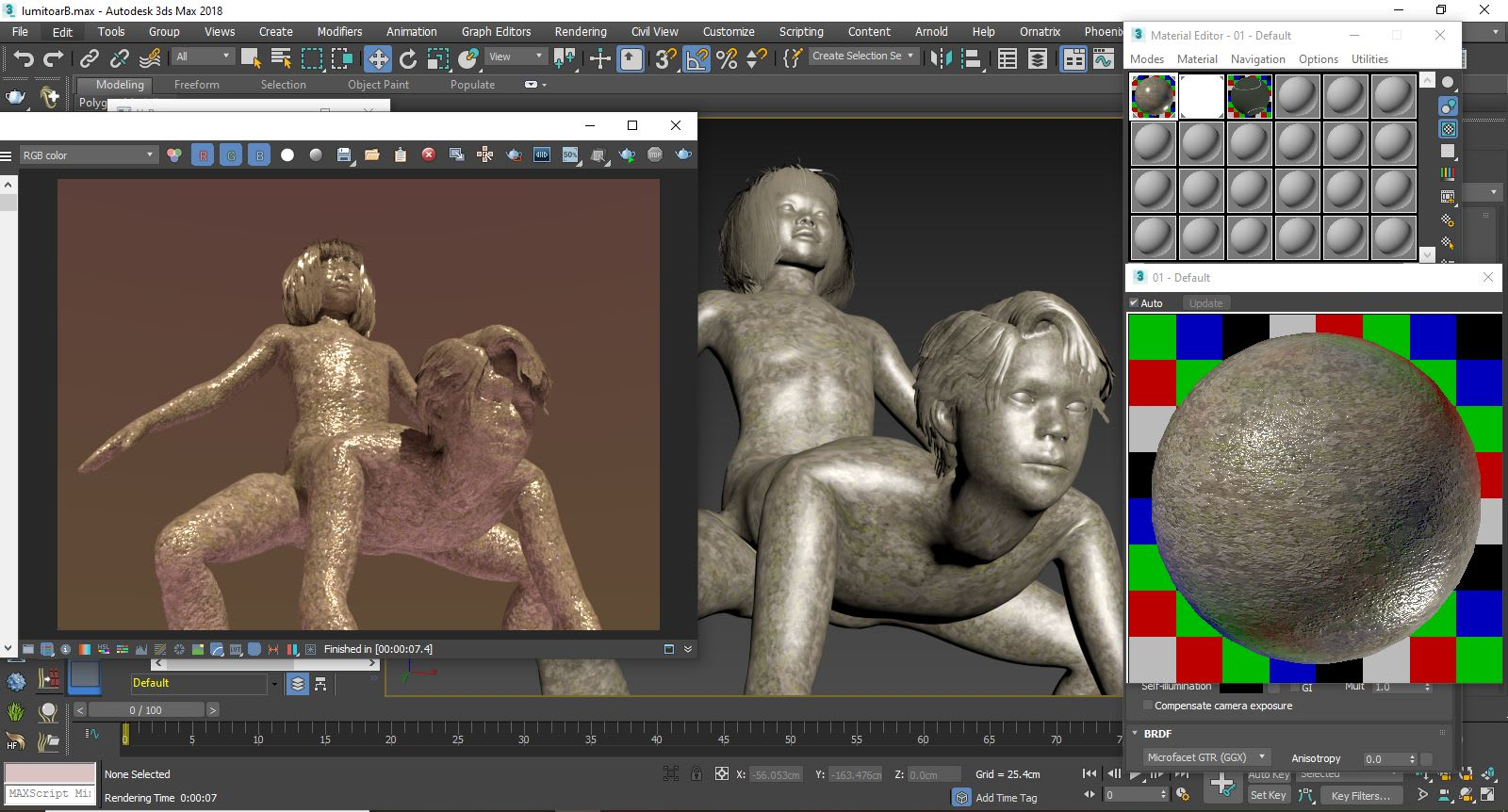
Task: Toggle the ribbon display icon
Action: click(x=1074, y=58)
